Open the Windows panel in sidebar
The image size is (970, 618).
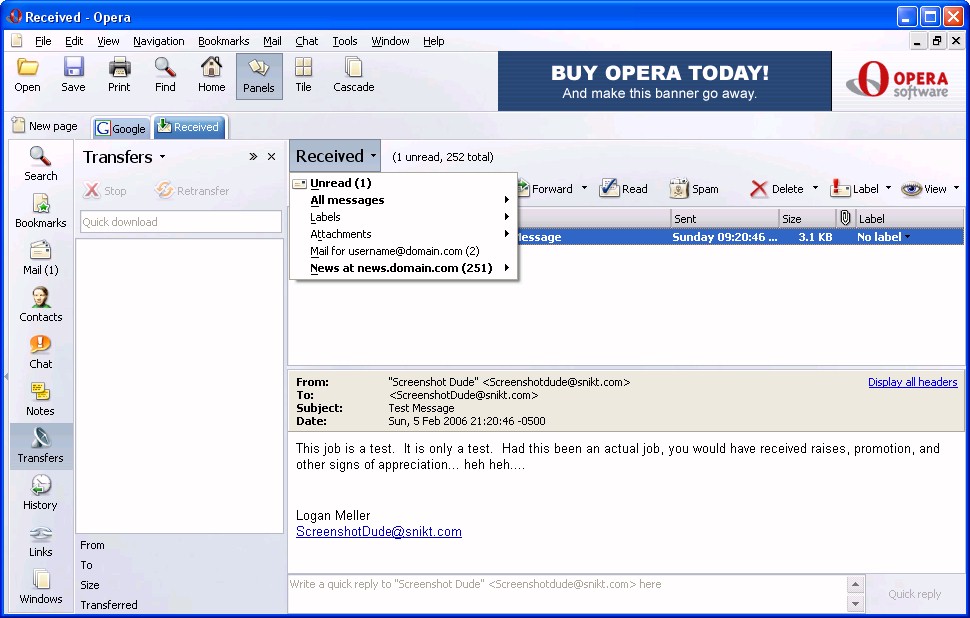[x=41, y=587]
